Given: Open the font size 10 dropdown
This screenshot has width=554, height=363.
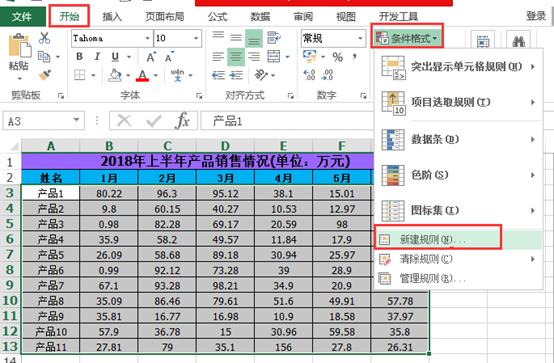Looking at the screenshot, I should [x=196, y=38].
